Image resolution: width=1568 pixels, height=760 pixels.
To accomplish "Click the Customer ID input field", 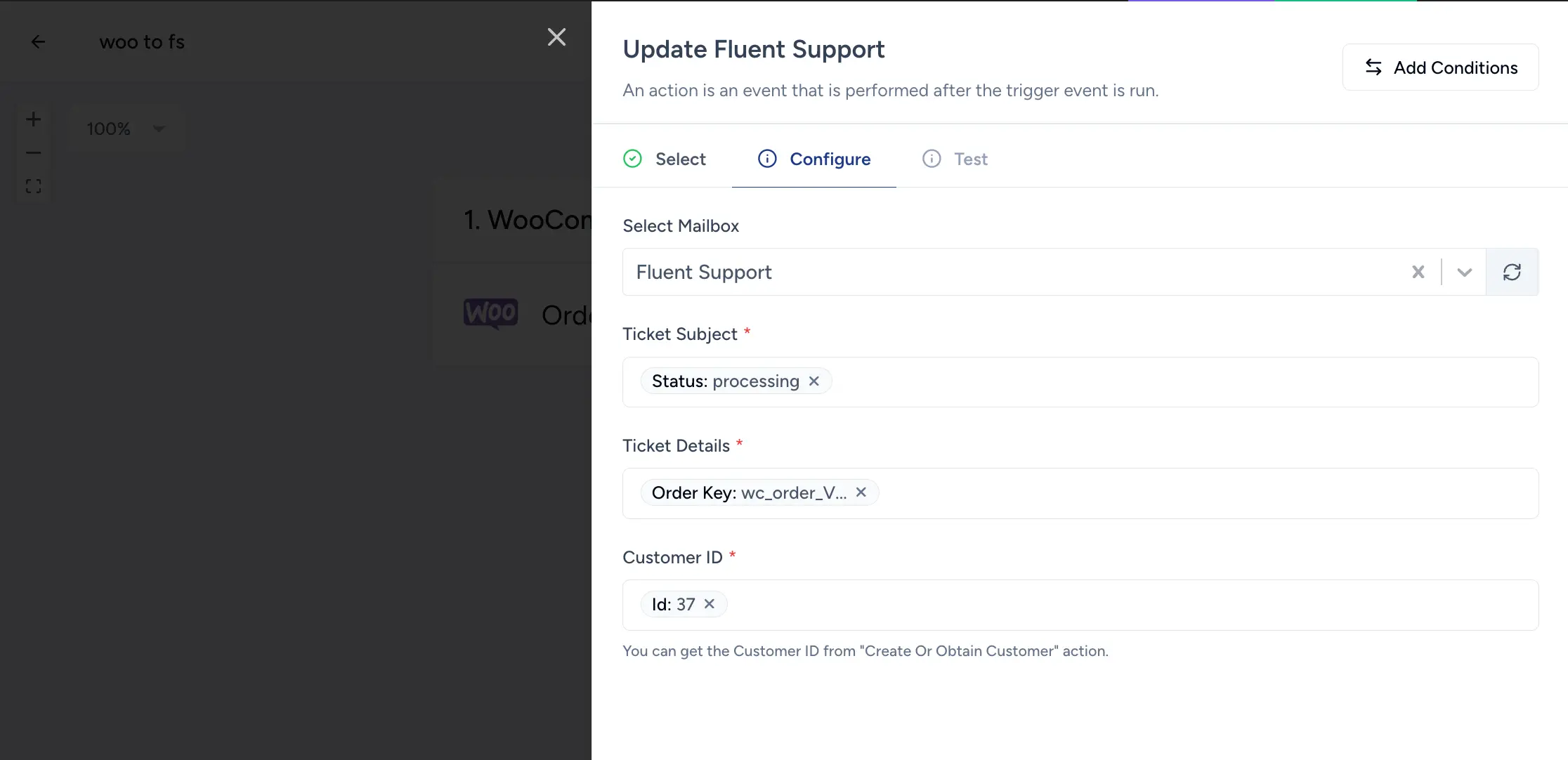I will 1080,604.
